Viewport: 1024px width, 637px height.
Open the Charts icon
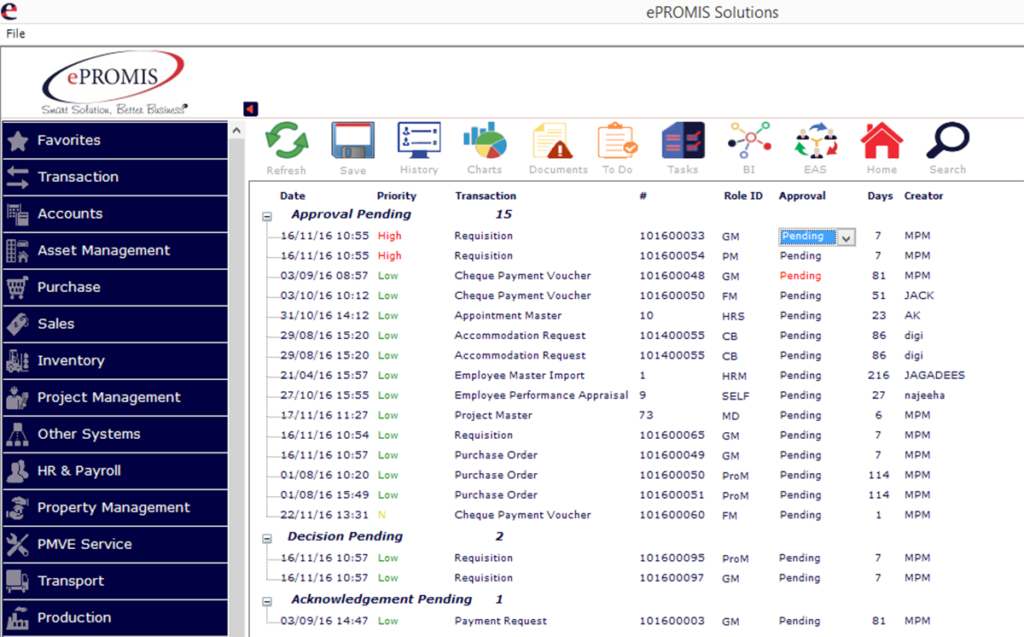(485, 142)
